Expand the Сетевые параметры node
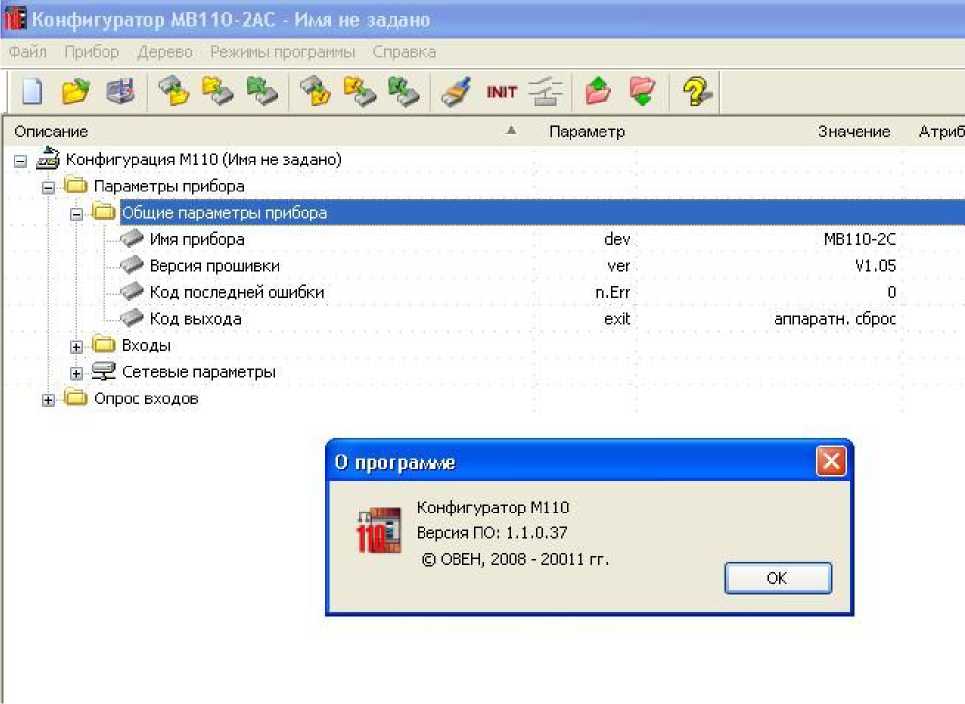Viewport: 965px width, 704px height. (x=76, y=373)
